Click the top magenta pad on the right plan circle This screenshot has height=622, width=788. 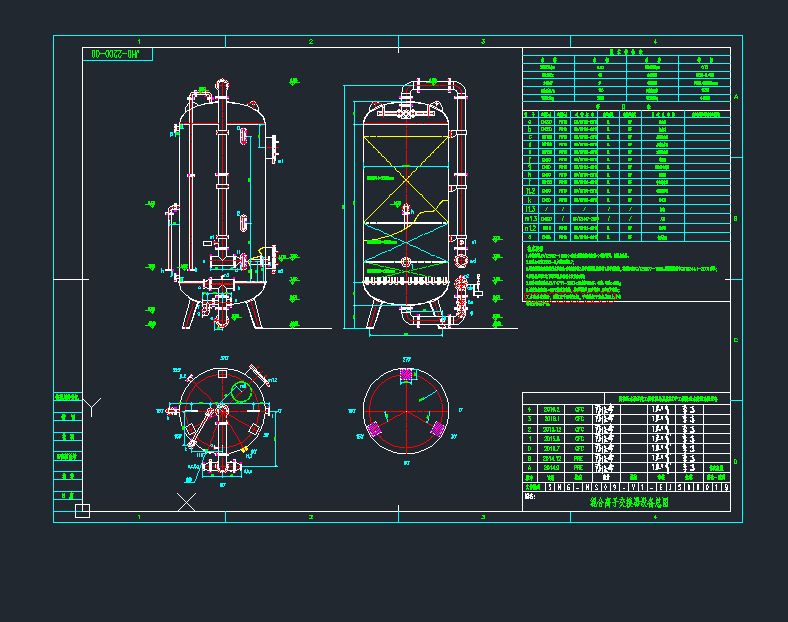tap(406, 374)
